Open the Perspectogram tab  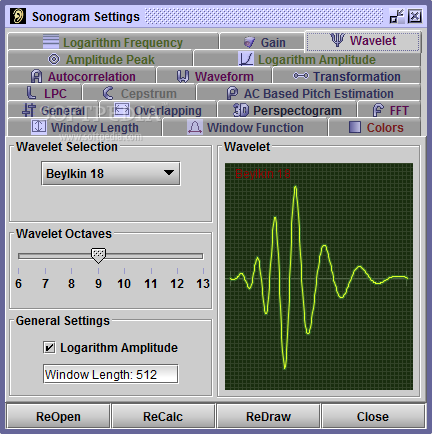[287, 110]
